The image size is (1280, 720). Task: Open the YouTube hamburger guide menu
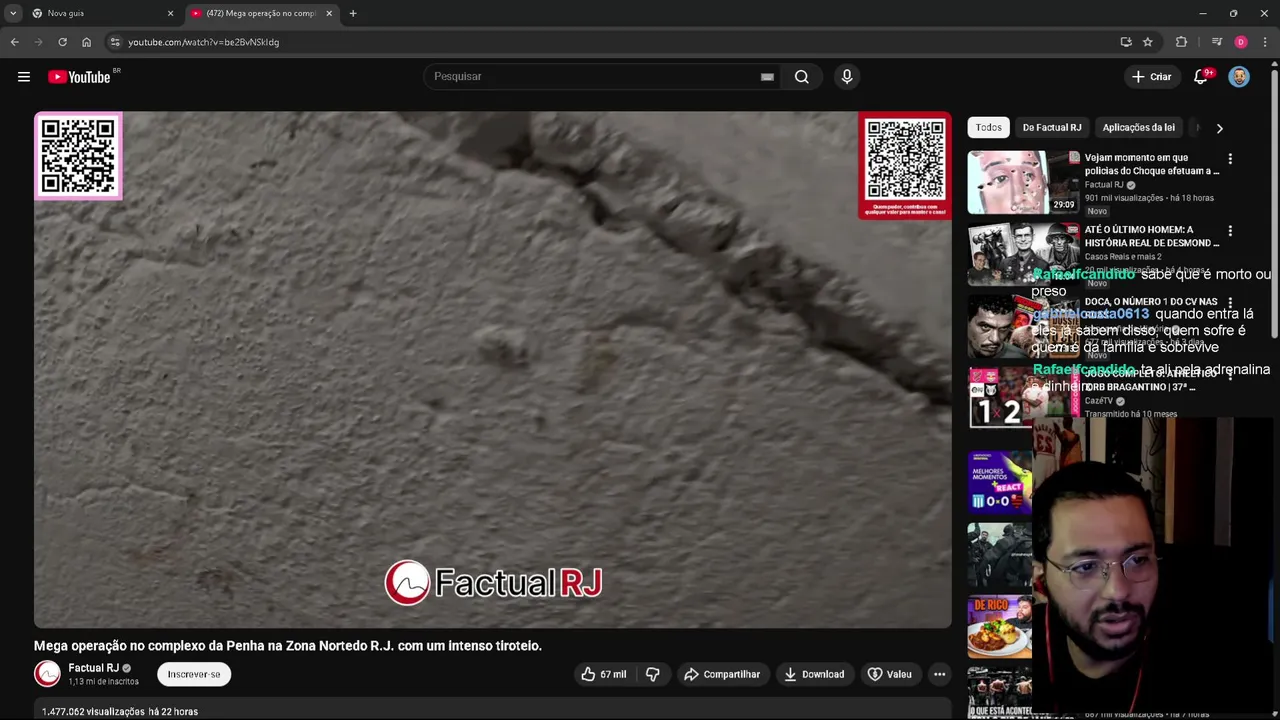tap(24, 77)
